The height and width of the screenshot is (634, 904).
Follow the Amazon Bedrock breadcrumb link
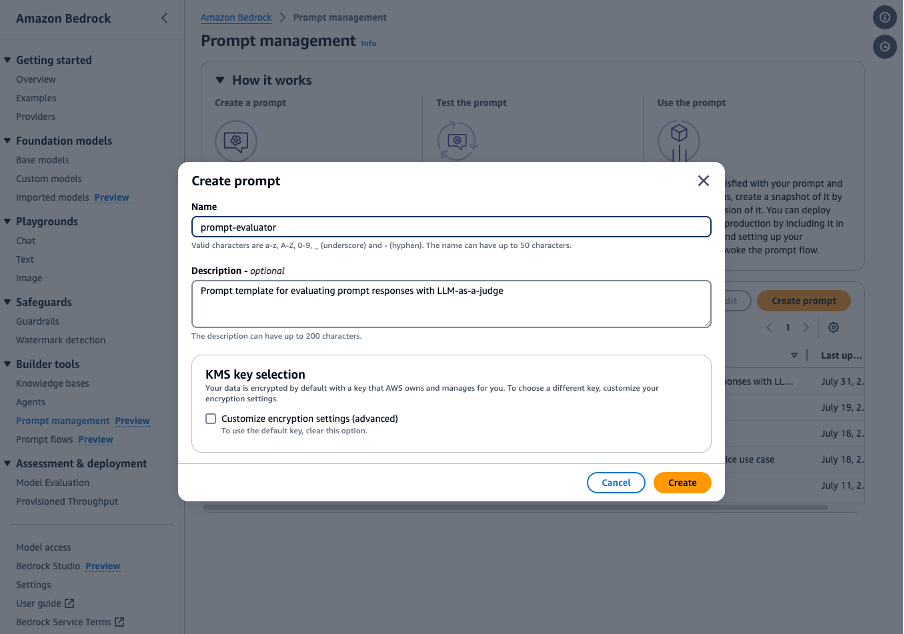point(236,17)
